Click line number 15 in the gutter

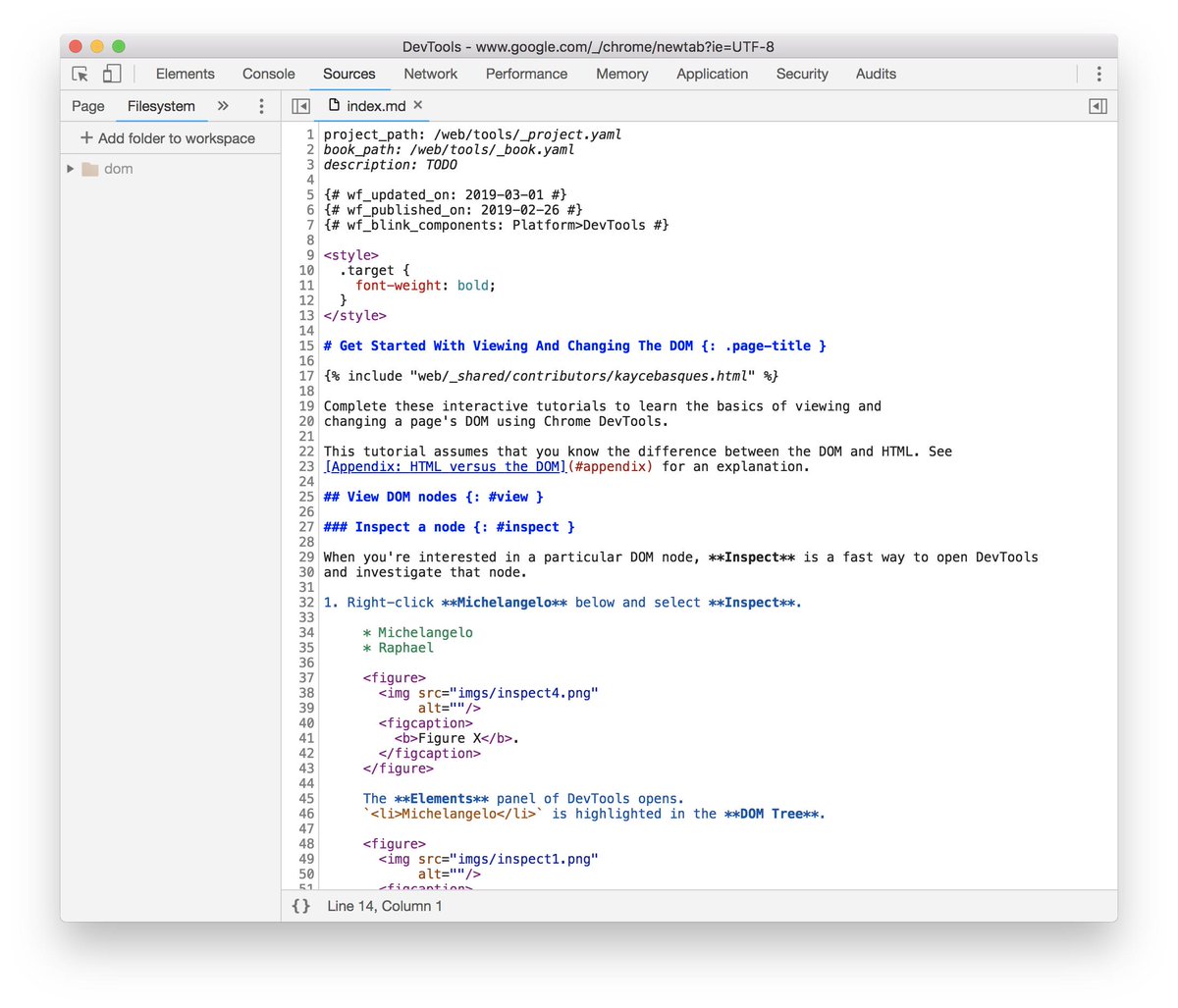point(307,345)
